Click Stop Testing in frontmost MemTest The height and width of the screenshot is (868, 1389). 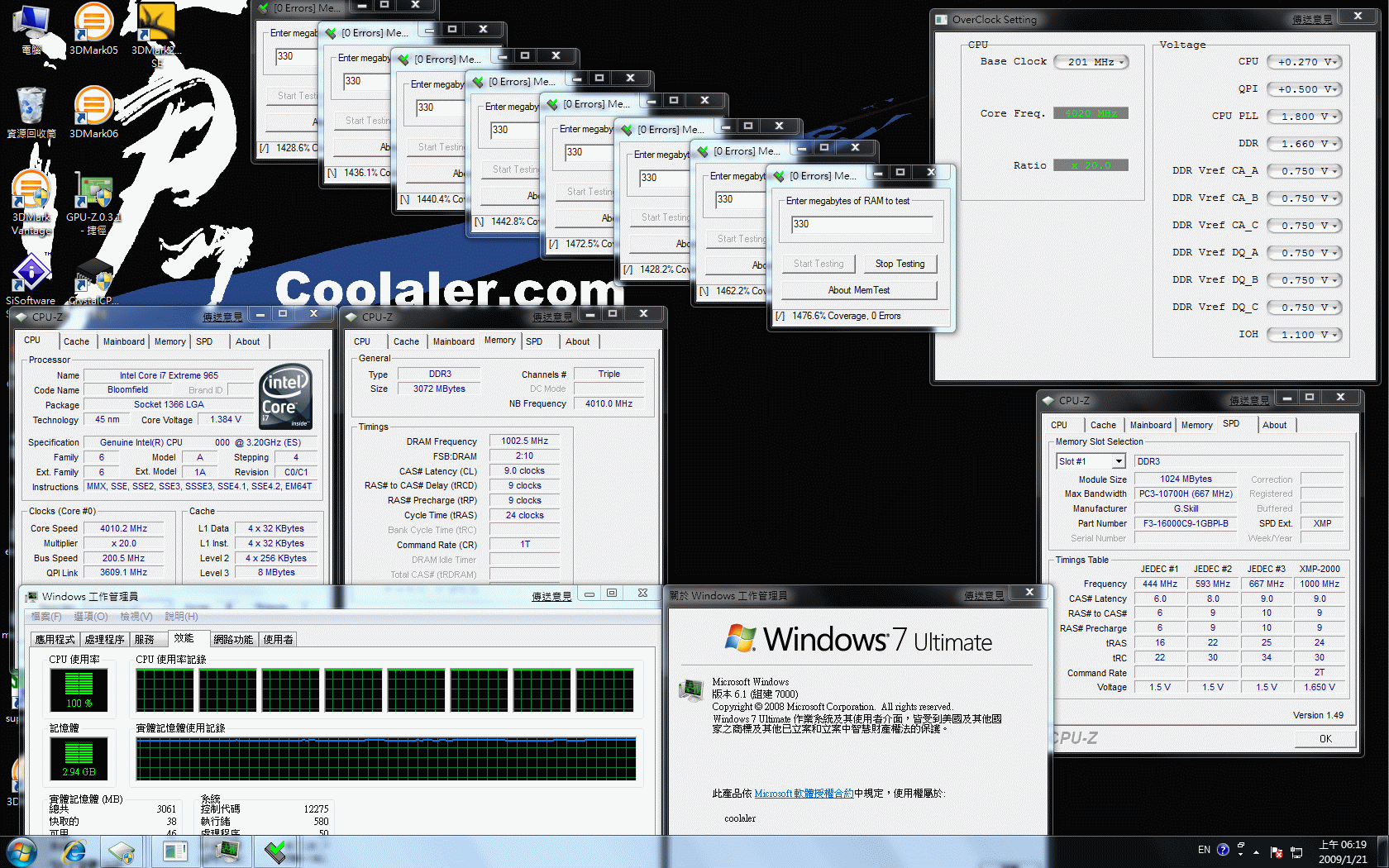pyautogui.click(x=900, y=264)
